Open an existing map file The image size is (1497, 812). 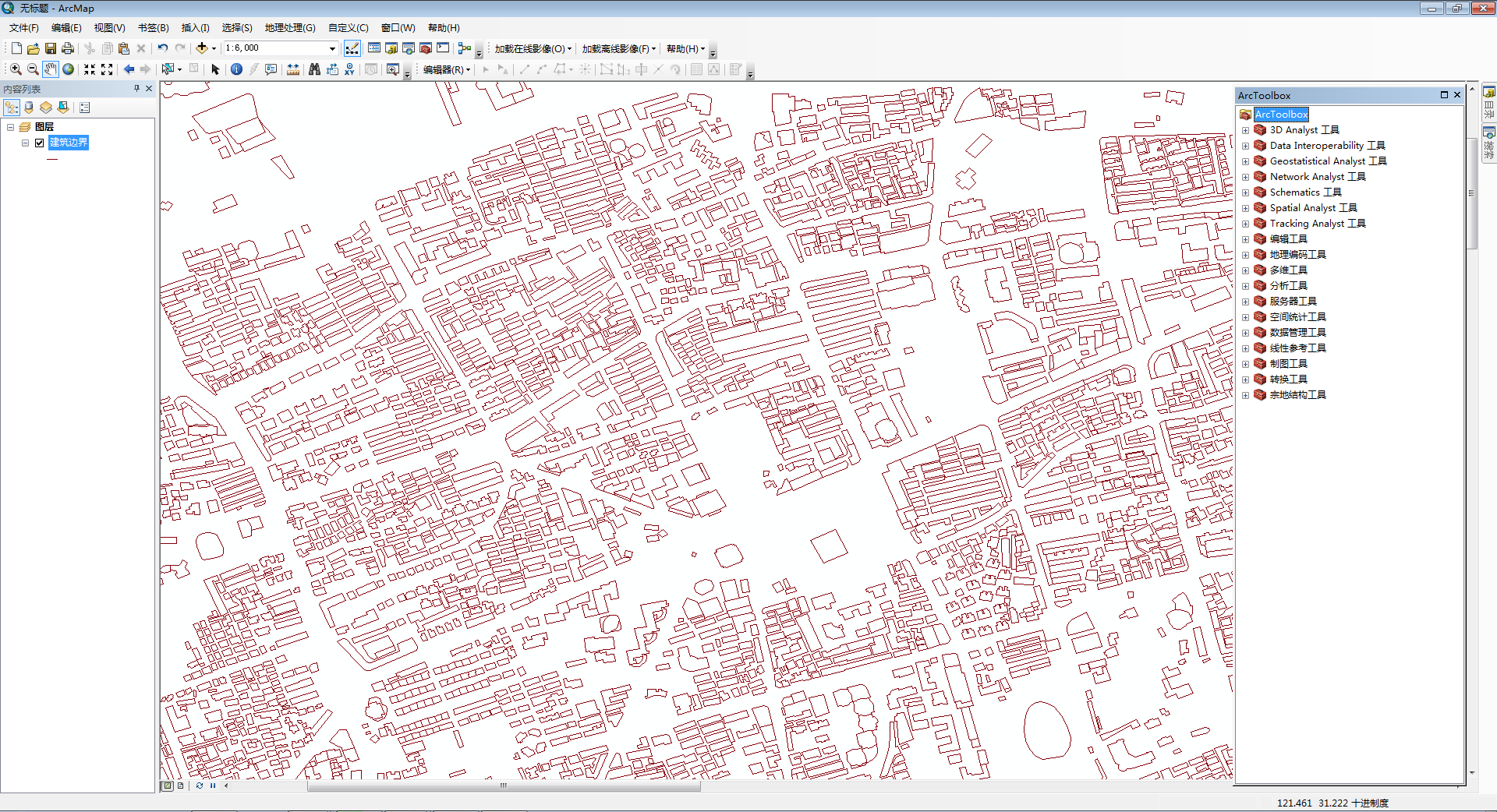click(x=34, y=48)
